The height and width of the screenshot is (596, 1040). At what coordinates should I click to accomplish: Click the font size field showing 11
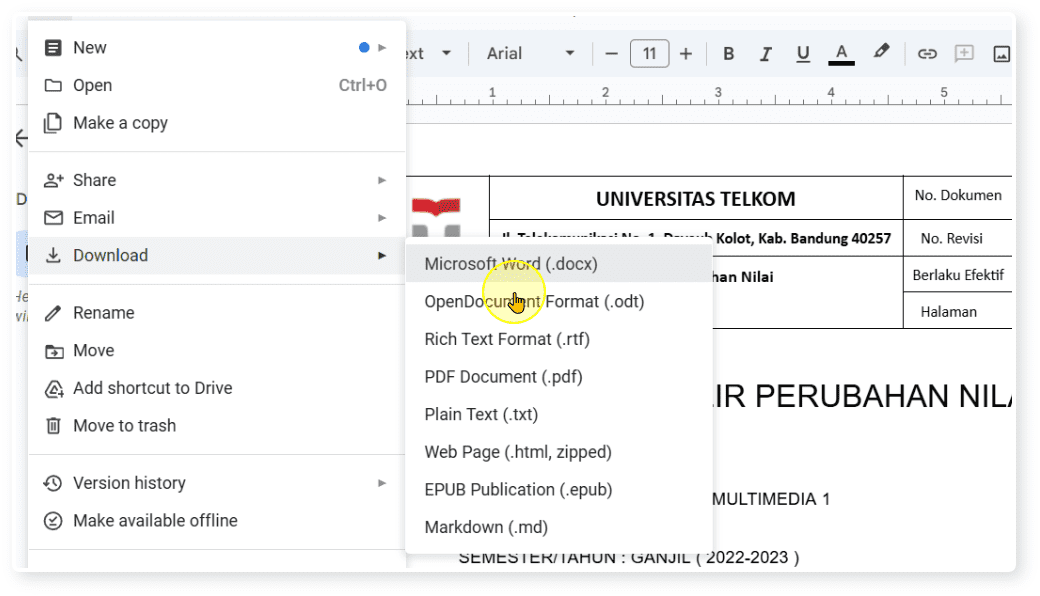tap(649, 53)
